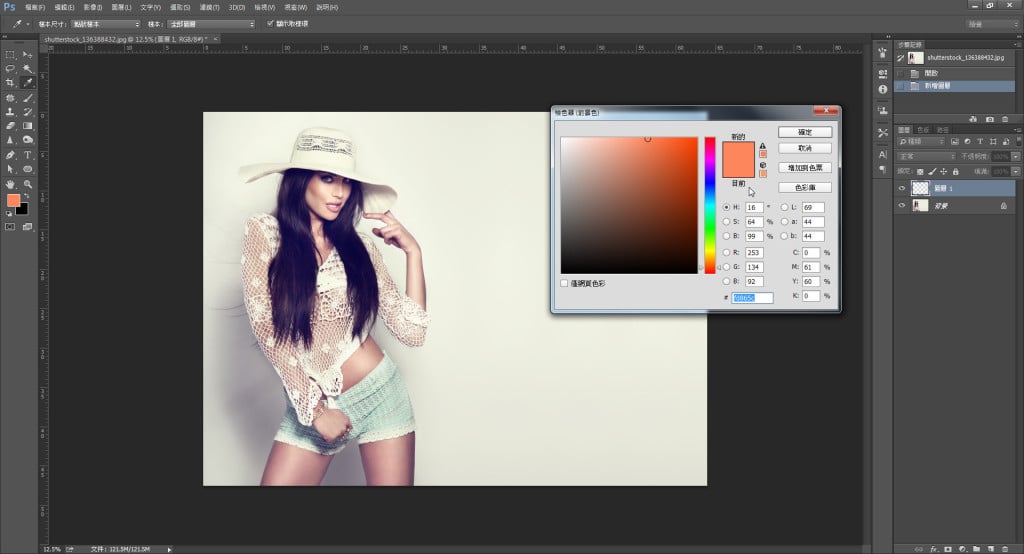The width and height of the screenshot is (1024, 554).
Task: Select the Lasso tool
Action: [x=10, y=69]
